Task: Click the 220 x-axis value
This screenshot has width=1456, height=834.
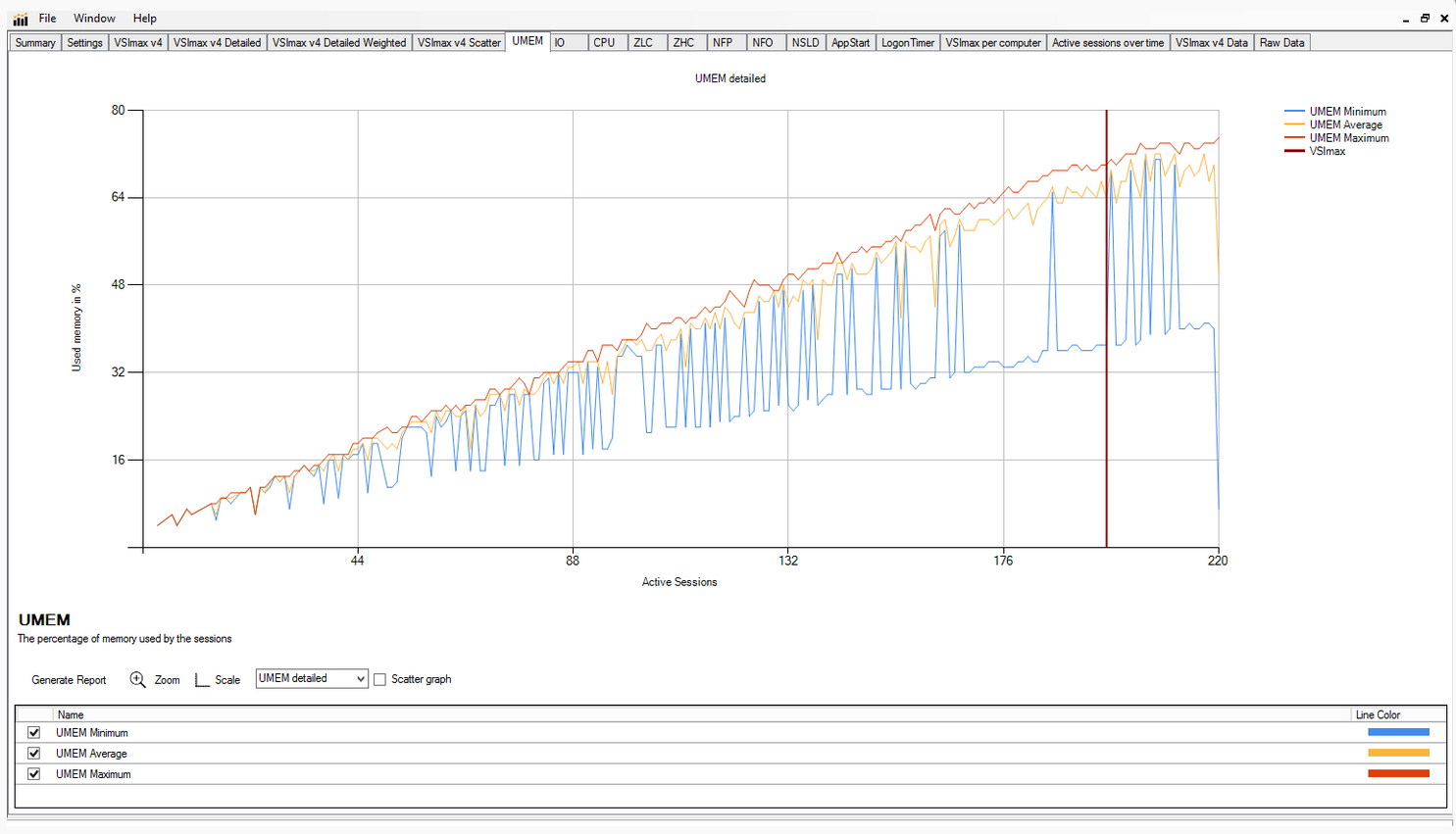Action: click(1218, 561)
